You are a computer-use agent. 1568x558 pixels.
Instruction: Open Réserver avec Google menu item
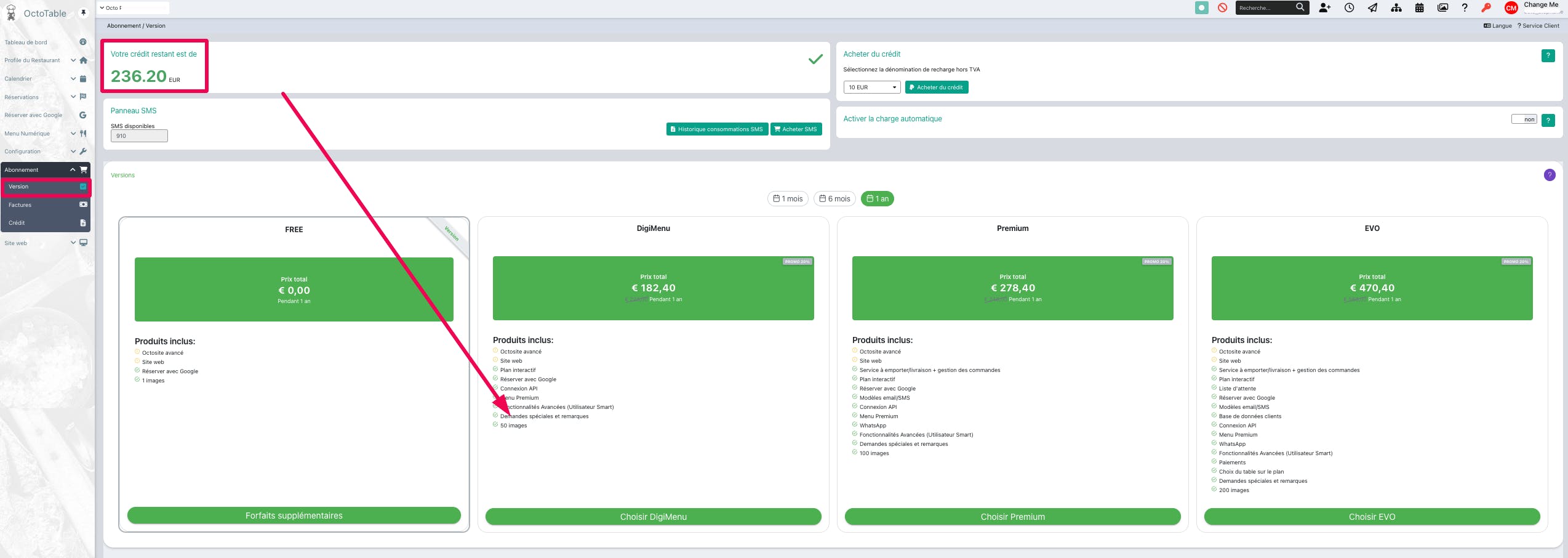pyautogui.click(x=33, y=115)
